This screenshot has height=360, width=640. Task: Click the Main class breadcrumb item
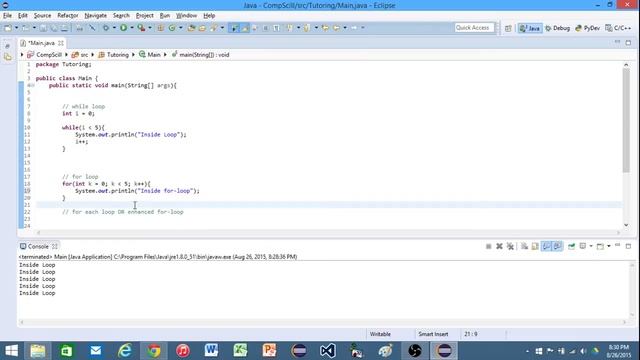[x=150, y=55]
